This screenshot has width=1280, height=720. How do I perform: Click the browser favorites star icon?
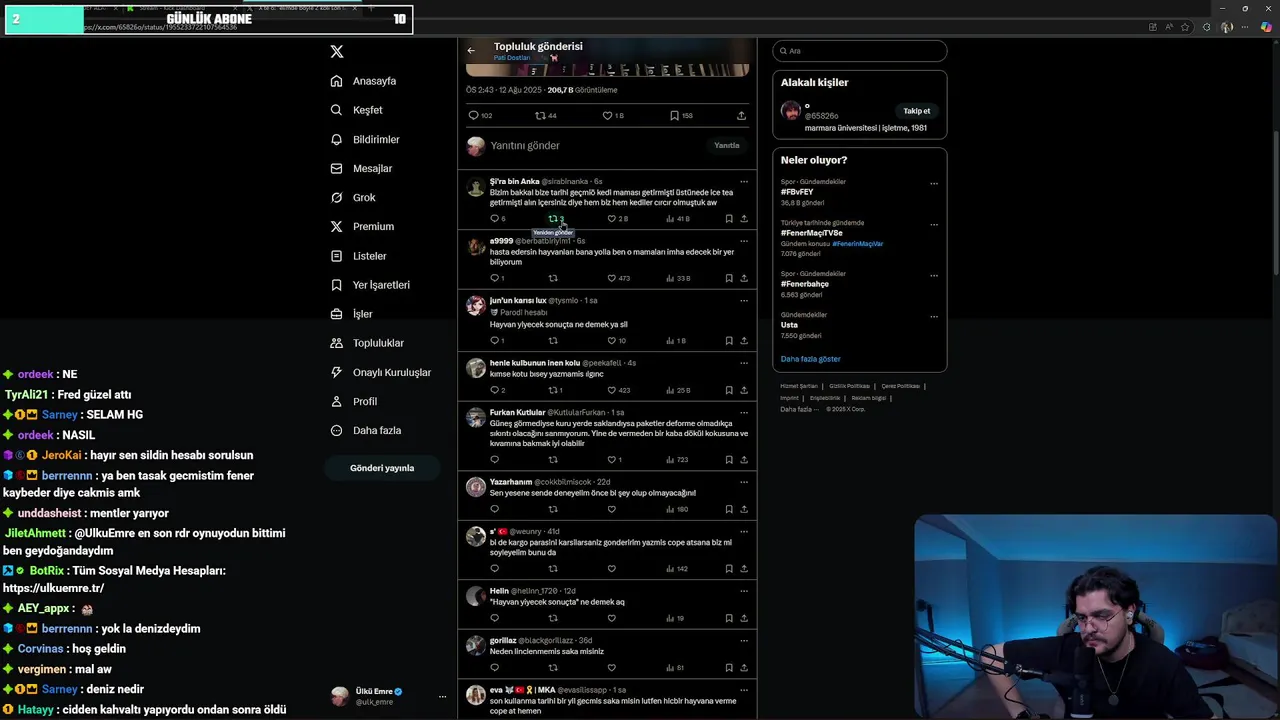point(1186,27)
